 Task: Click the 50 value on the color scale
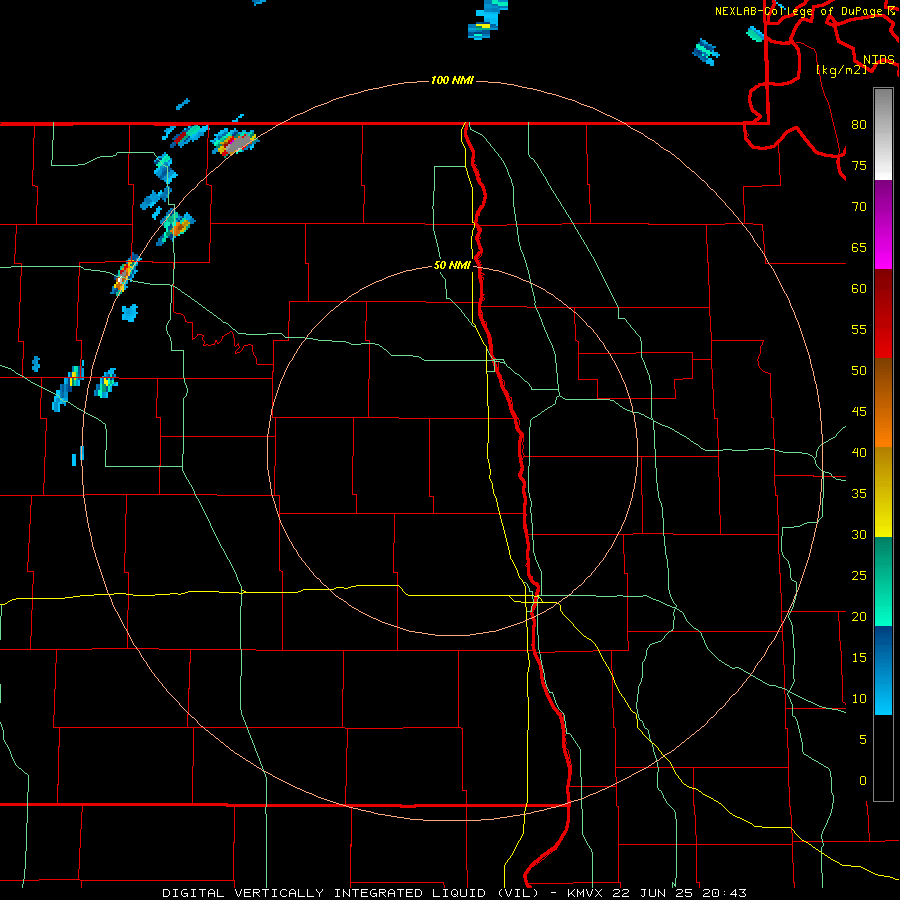click(859, 370)
